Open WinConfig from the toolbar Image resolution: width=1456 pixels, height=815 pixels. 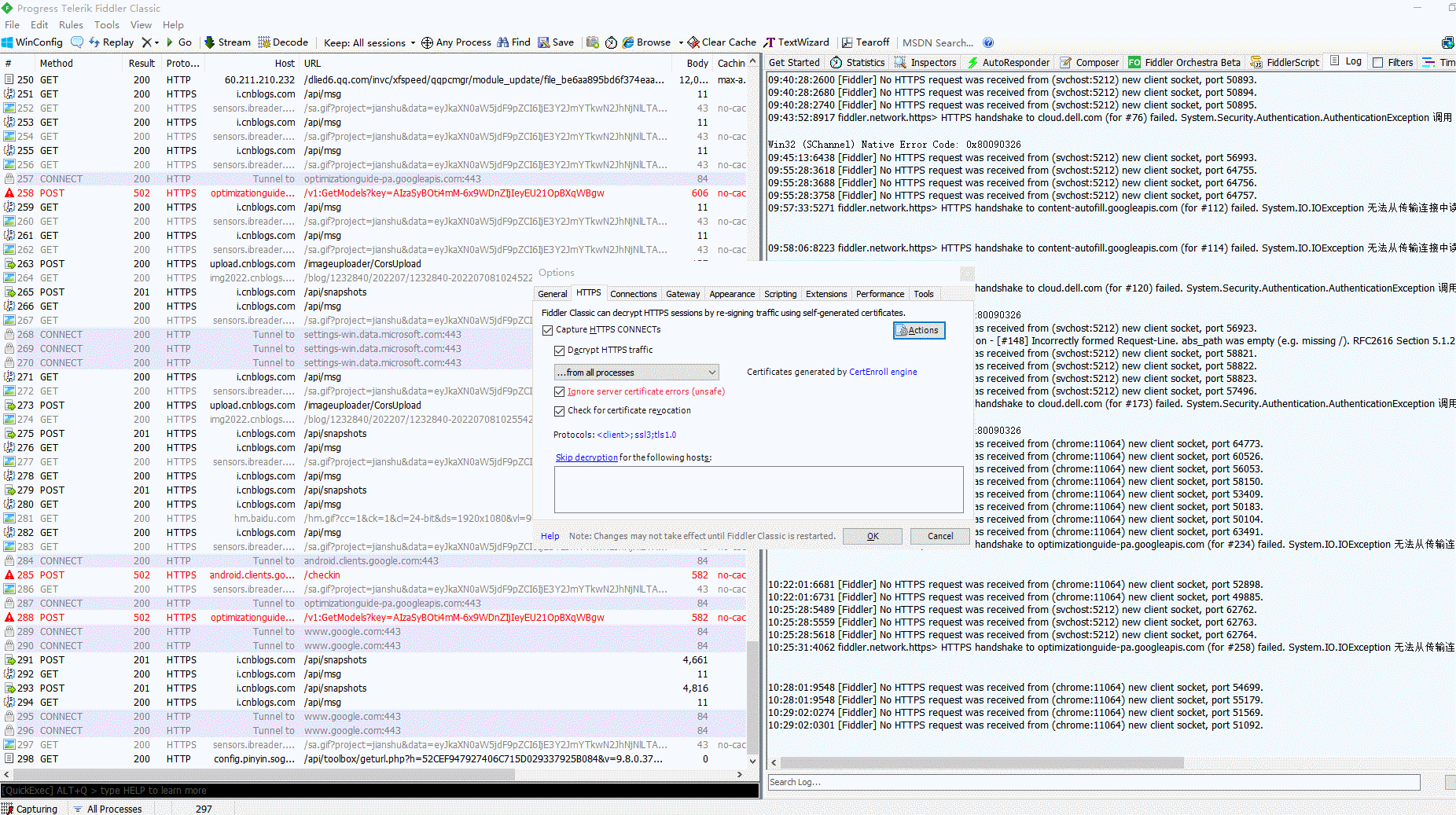pos(32,42)
